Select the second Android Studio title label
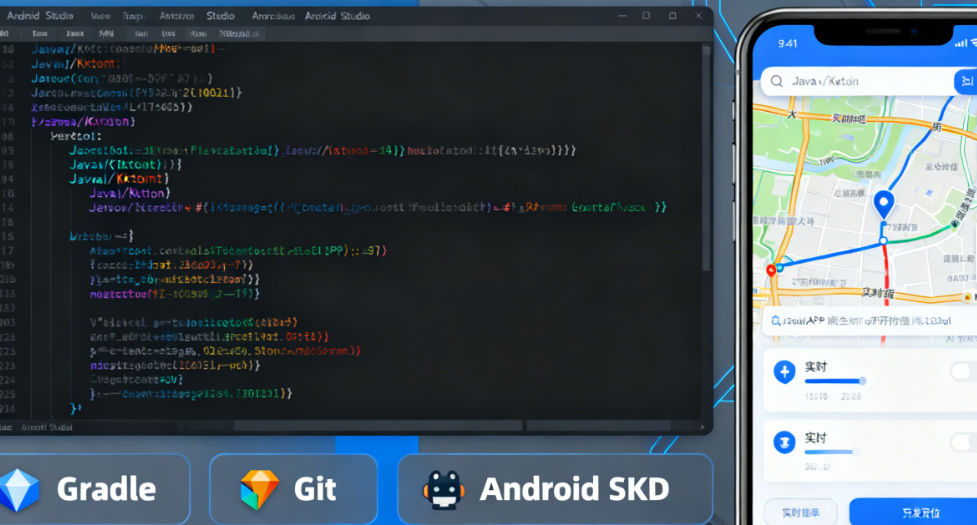The image size is (977, 525). pos(337,16)
